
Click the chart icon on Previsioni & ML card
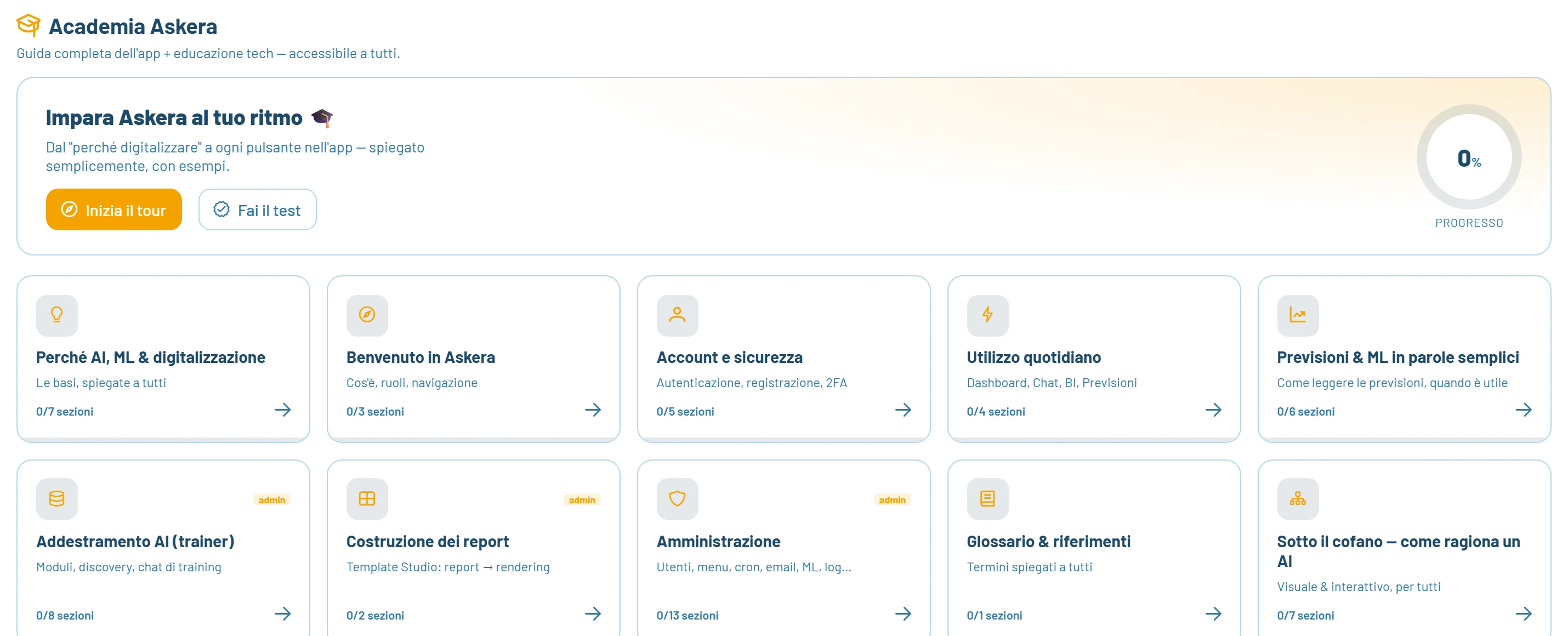pos(1298,315)
